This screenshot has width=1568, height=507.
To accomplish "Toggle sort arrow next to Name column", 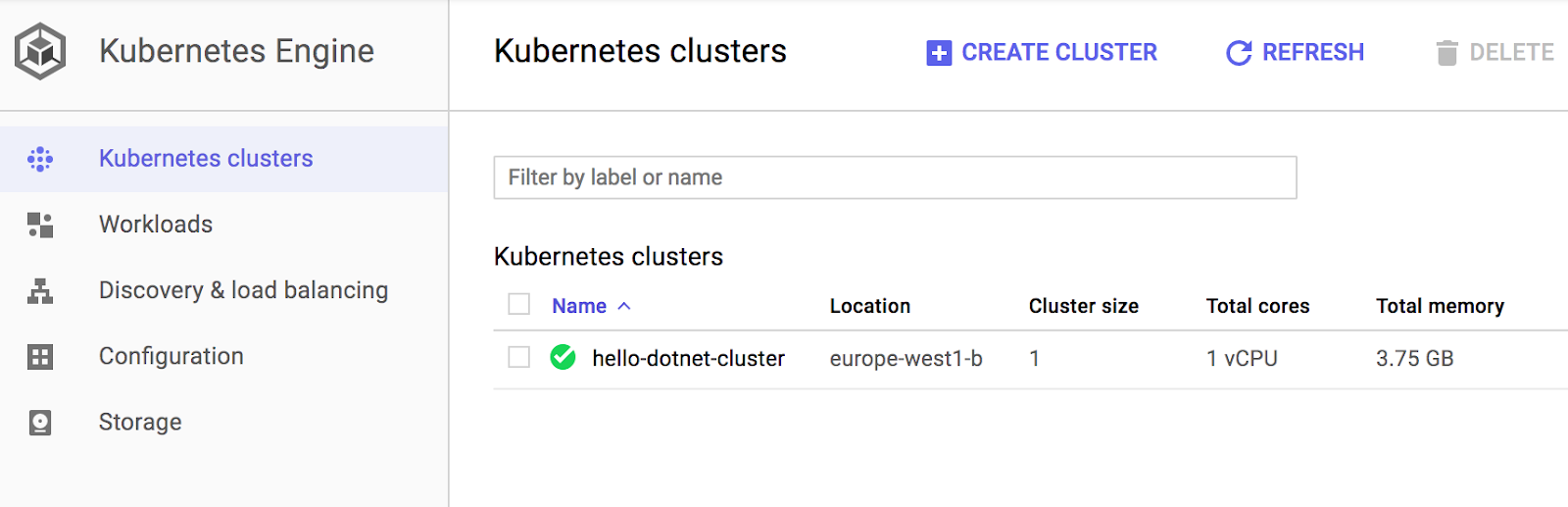I will point(624,307).
